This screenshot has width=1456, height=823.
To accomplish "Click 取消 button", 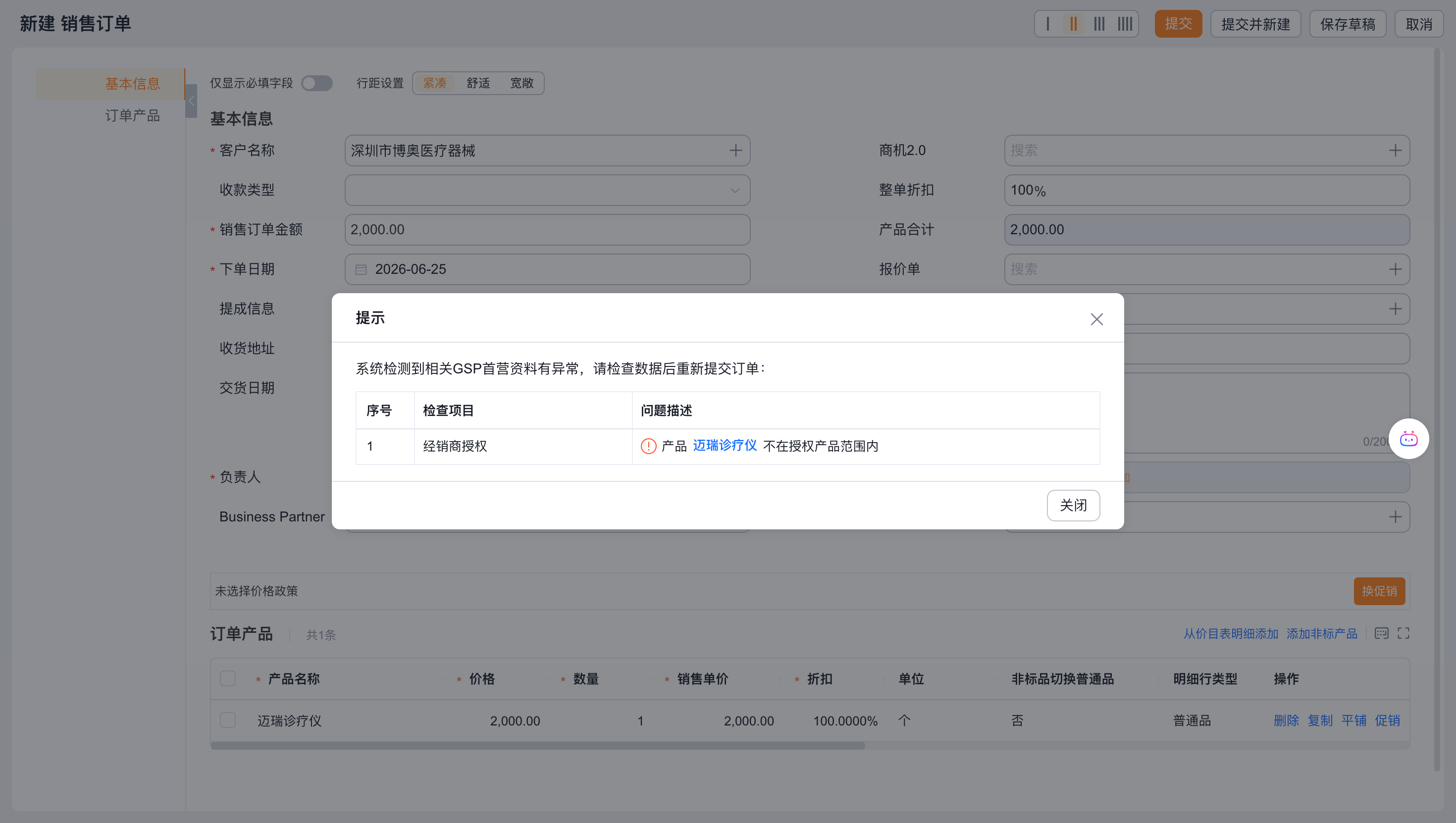I will click(1419, 24).
